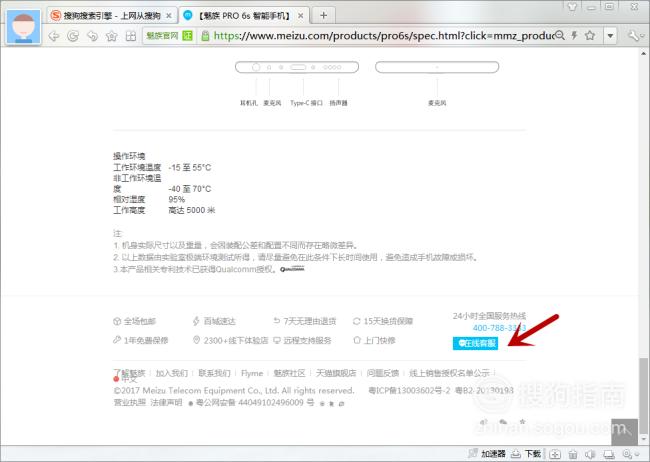
Task: Click the green padlock security icon
Action: [x=205, y=36]
